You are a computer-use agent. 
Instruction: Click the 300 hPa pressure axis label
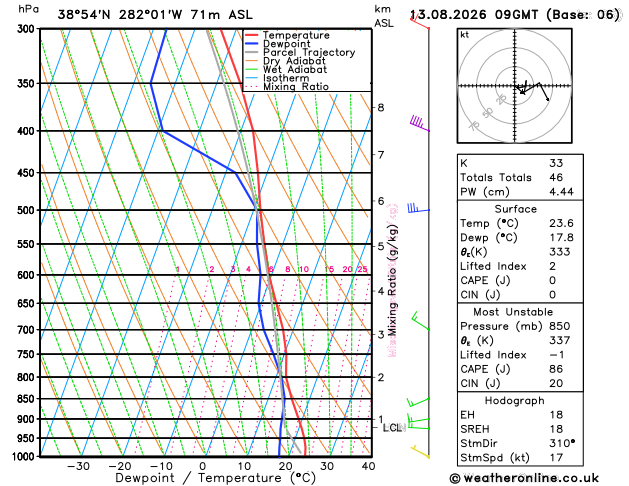tap(28, 29)
